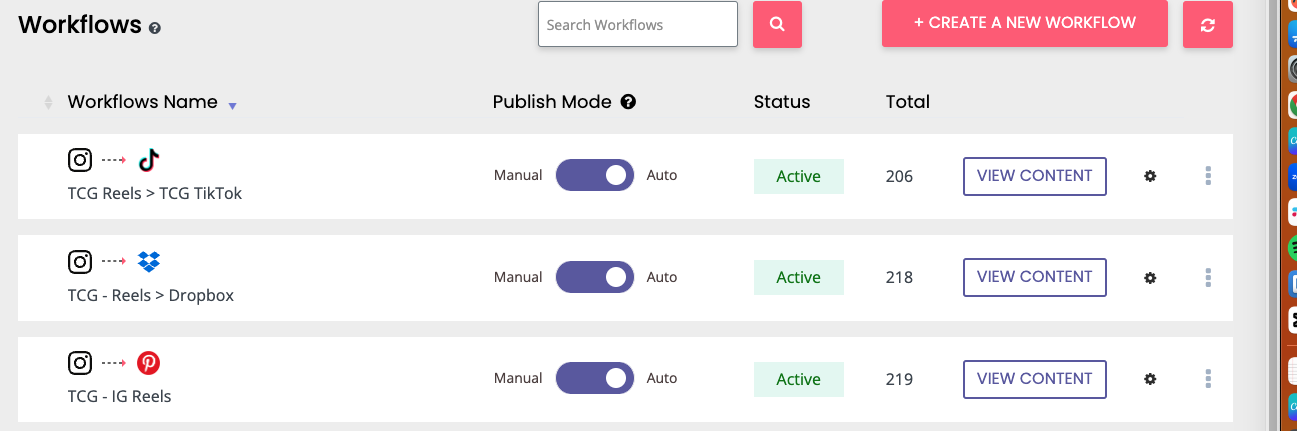Viewport: 1297px width, 431px height.
Task: Click the total count 219
Action: [x=900, y=379]
